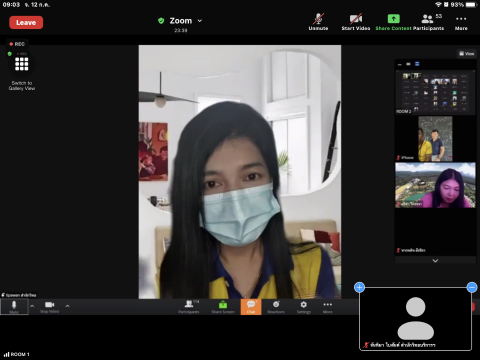Open the Reactions icon in bottom bar
This screenshot has width=480, height=360.
point(276,307)
